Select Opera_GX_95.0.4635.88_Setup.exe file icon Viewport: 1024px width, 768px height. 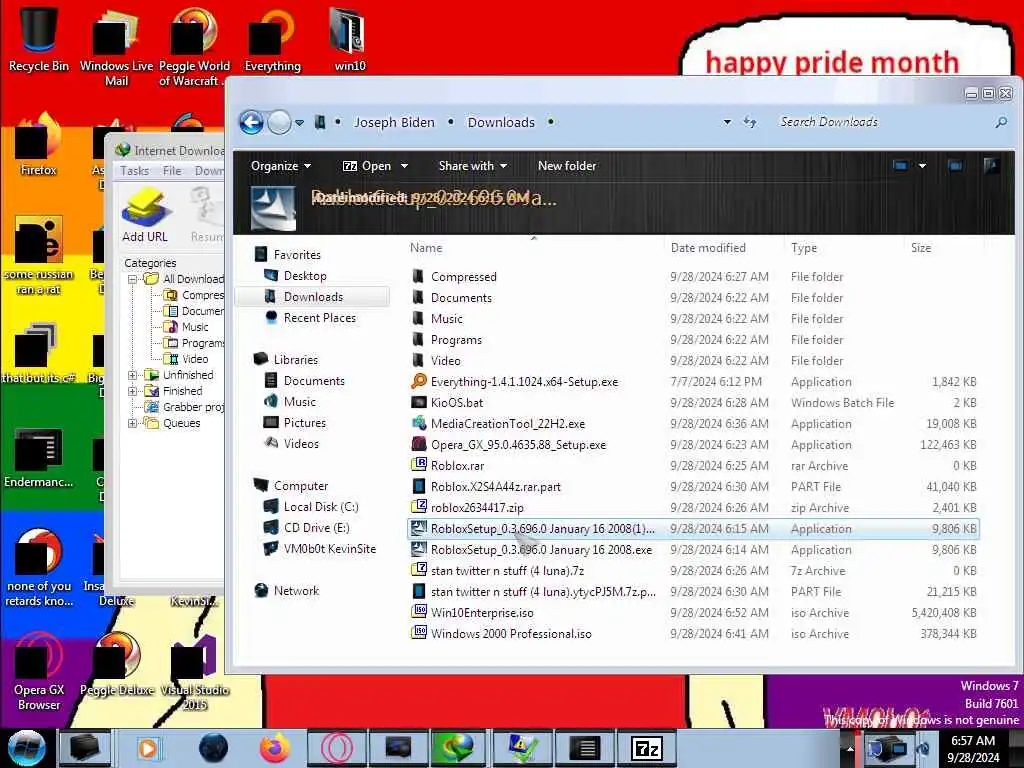point(419,444)
